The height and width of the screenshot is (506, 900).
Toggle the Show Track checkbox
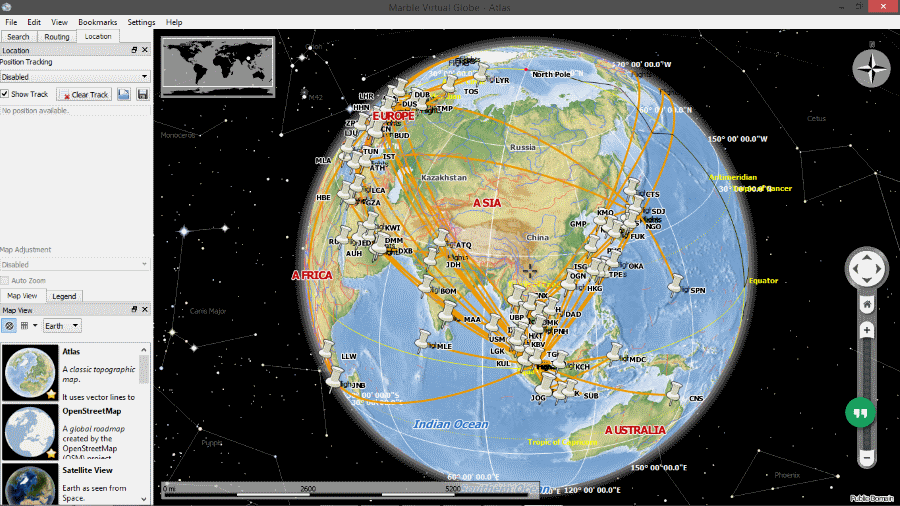tap(5, 94)
